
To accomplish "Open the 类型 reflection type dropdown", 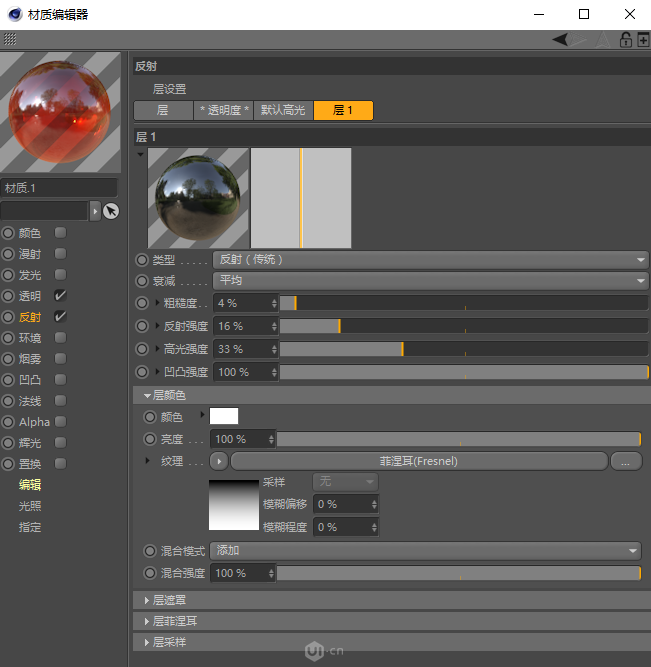I will (431, 259).
